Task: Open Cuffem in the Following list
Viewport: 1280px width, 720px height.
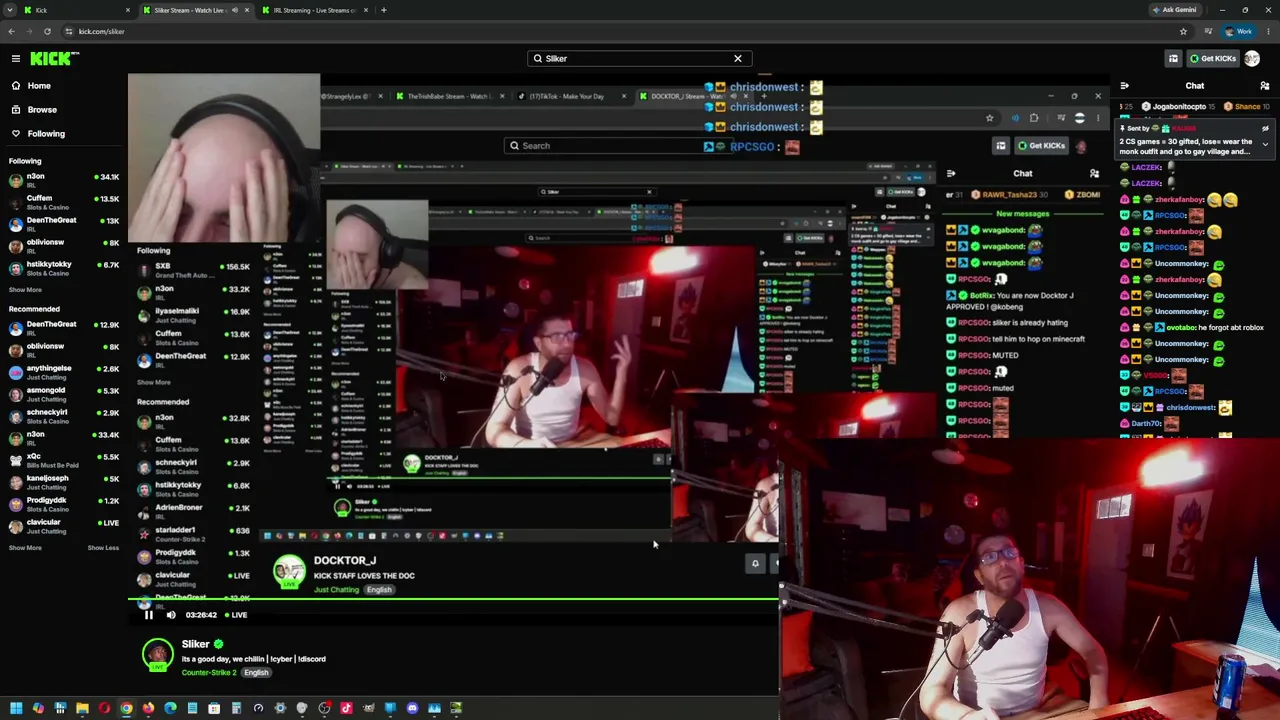Action: tap(63, 202)
